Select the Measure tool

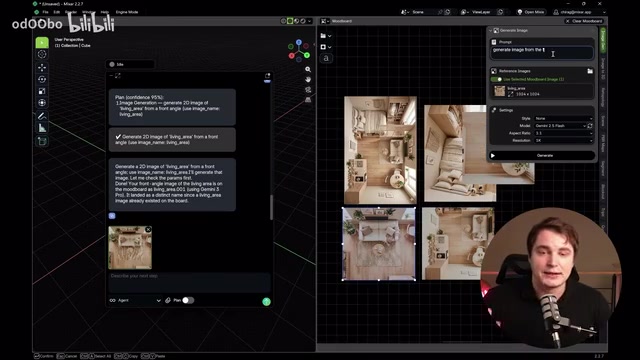(42, 128)
